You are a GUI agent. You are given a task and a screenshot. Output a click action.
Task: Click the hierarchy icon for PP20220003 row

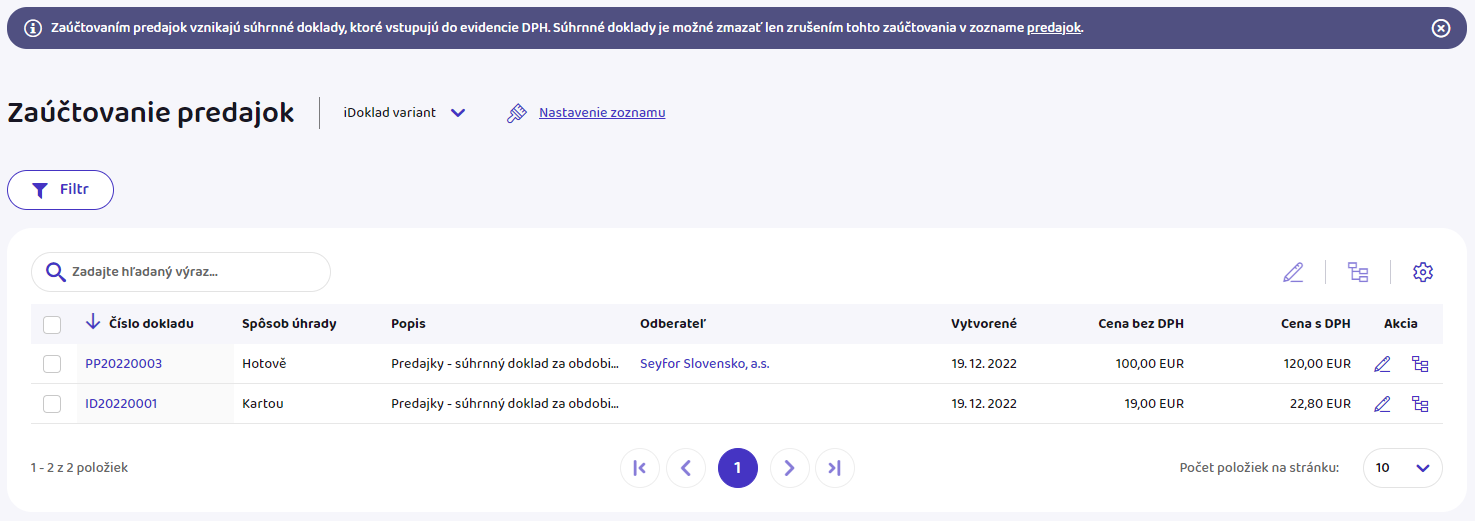1420,364
